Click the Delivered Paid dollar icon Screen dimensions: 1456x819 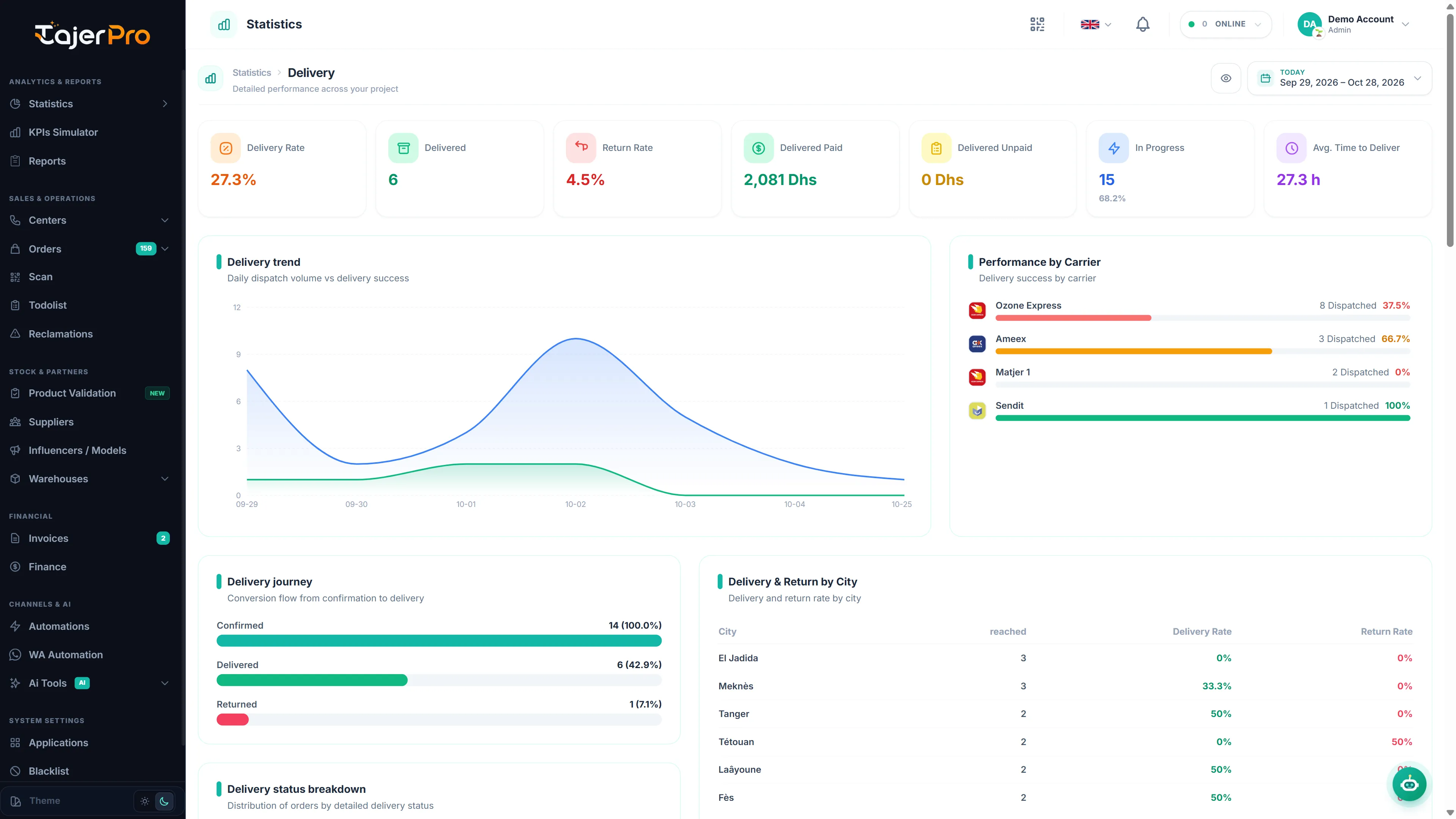tap(758, 148)
